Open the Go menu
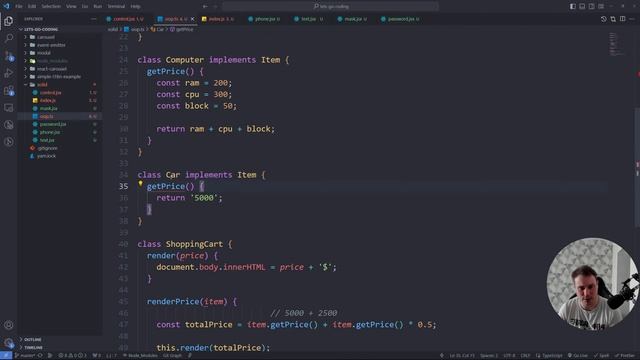Viewport: 640px width, 360px height. click(x=85, y=7)
